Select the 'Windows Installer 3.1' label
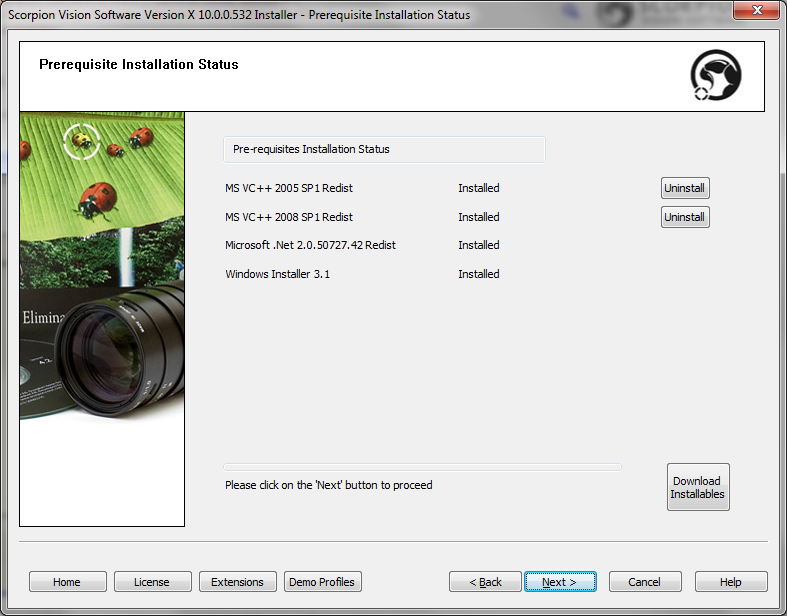The image size is (787, 616). pos(277,274)
